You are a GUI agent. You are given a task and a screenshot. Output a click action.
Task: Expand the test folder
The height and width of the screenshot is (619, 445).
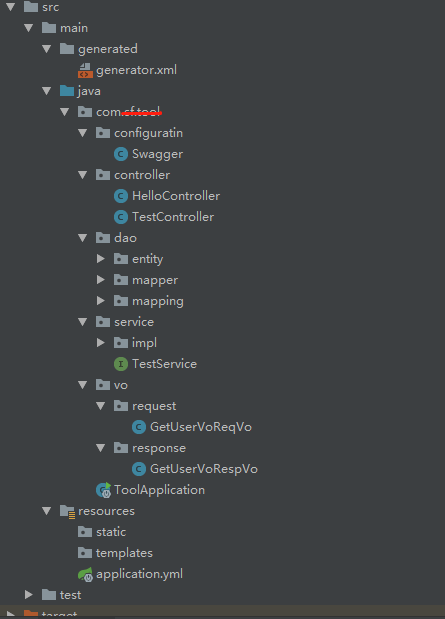pyautogui.click(x=28, y=595)
